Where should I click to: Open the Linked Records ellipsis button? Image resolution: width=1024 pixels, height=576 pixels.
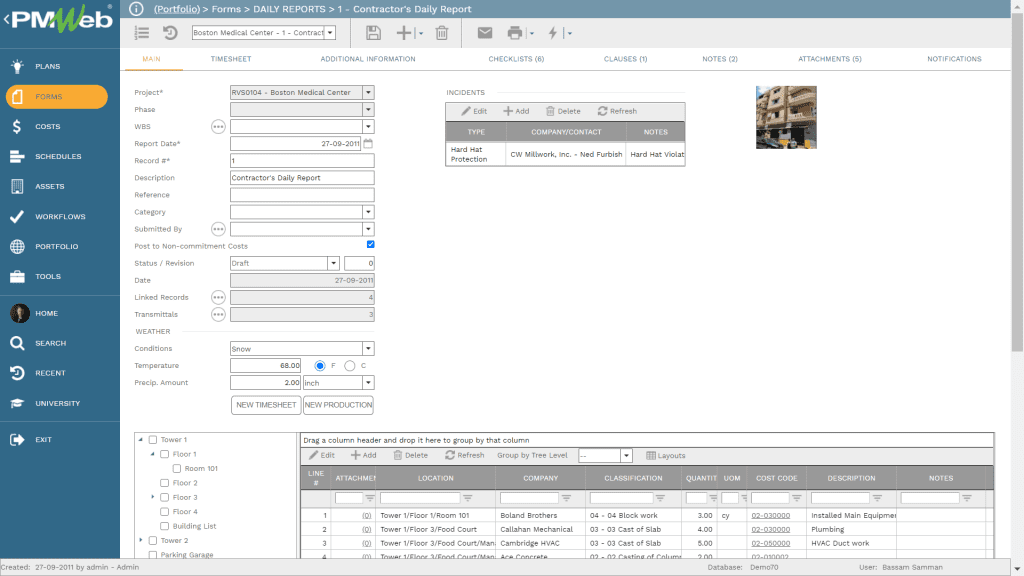click(x=218, y=297)
